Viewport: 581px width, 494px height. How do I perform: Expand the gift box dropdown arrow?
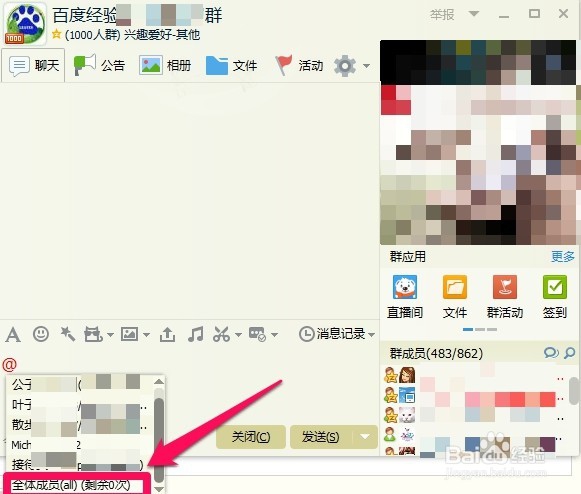pos(110,335)
